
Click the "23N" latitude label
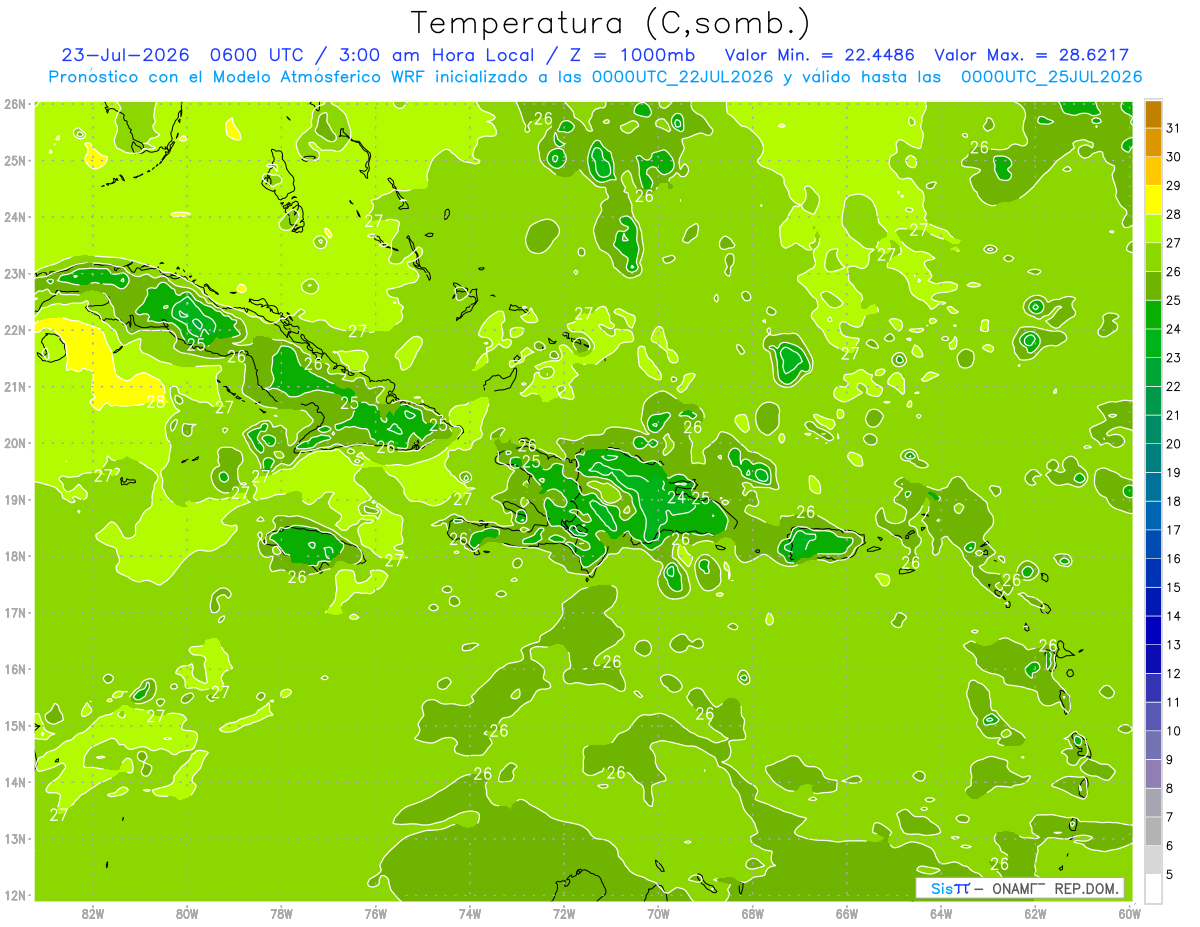tap(14, 273)
